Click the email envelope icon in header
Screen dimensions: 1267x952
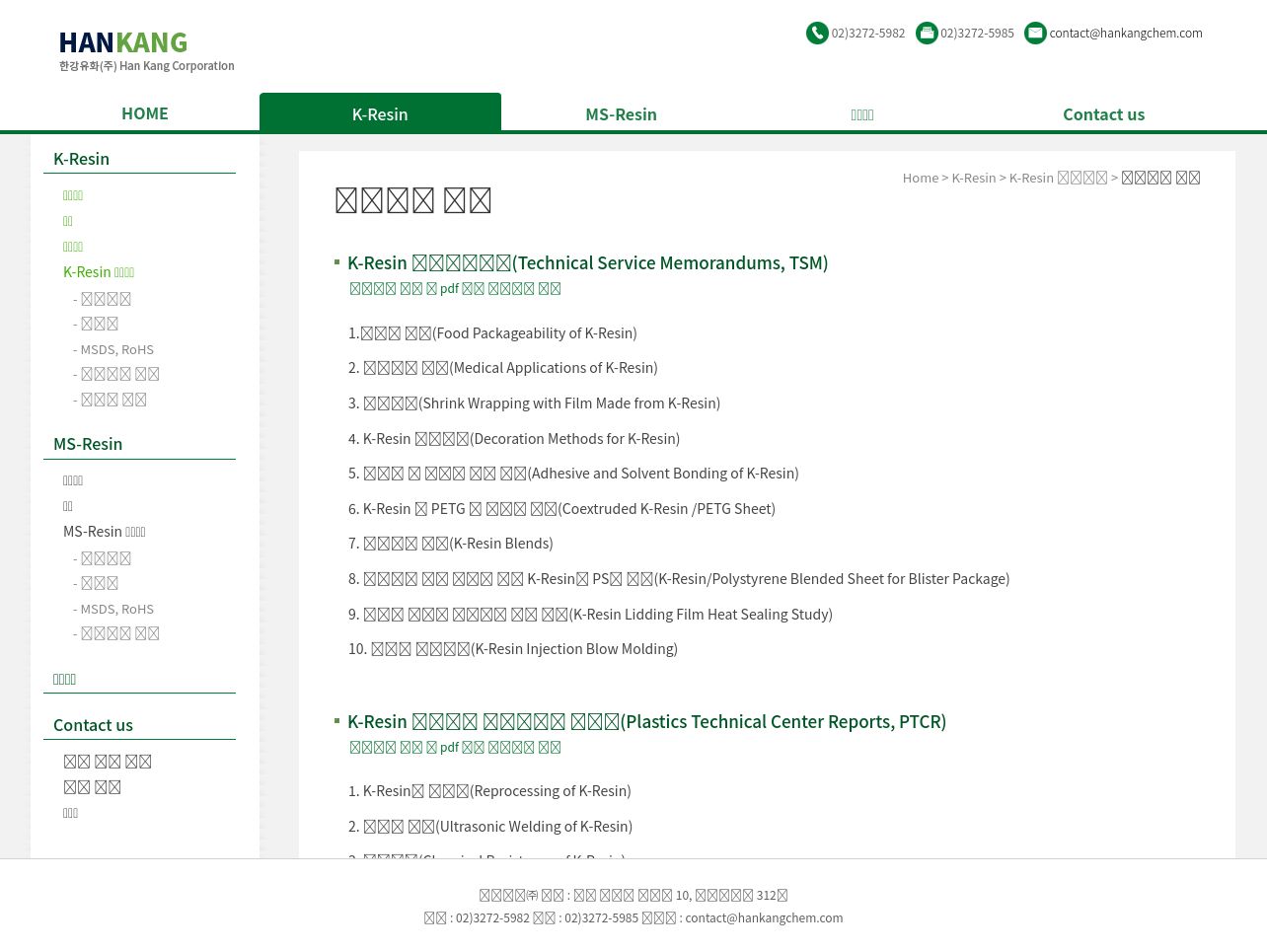coord(1035,34)
